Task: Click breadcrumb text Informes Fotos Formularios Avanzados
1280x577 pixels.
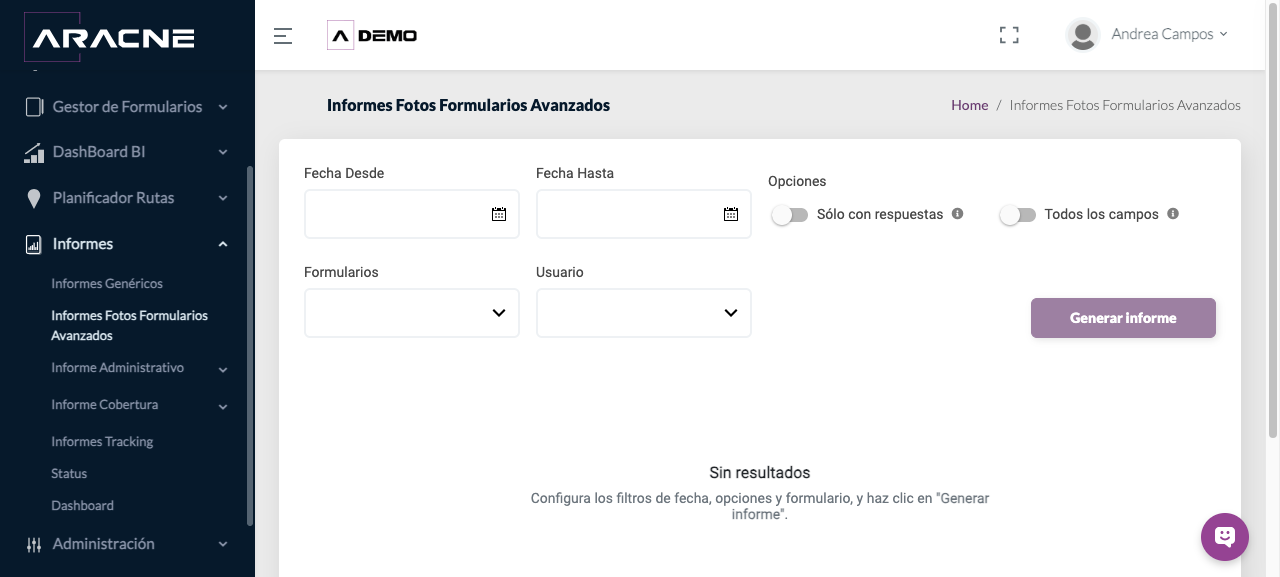Action: pos(1125,105)
